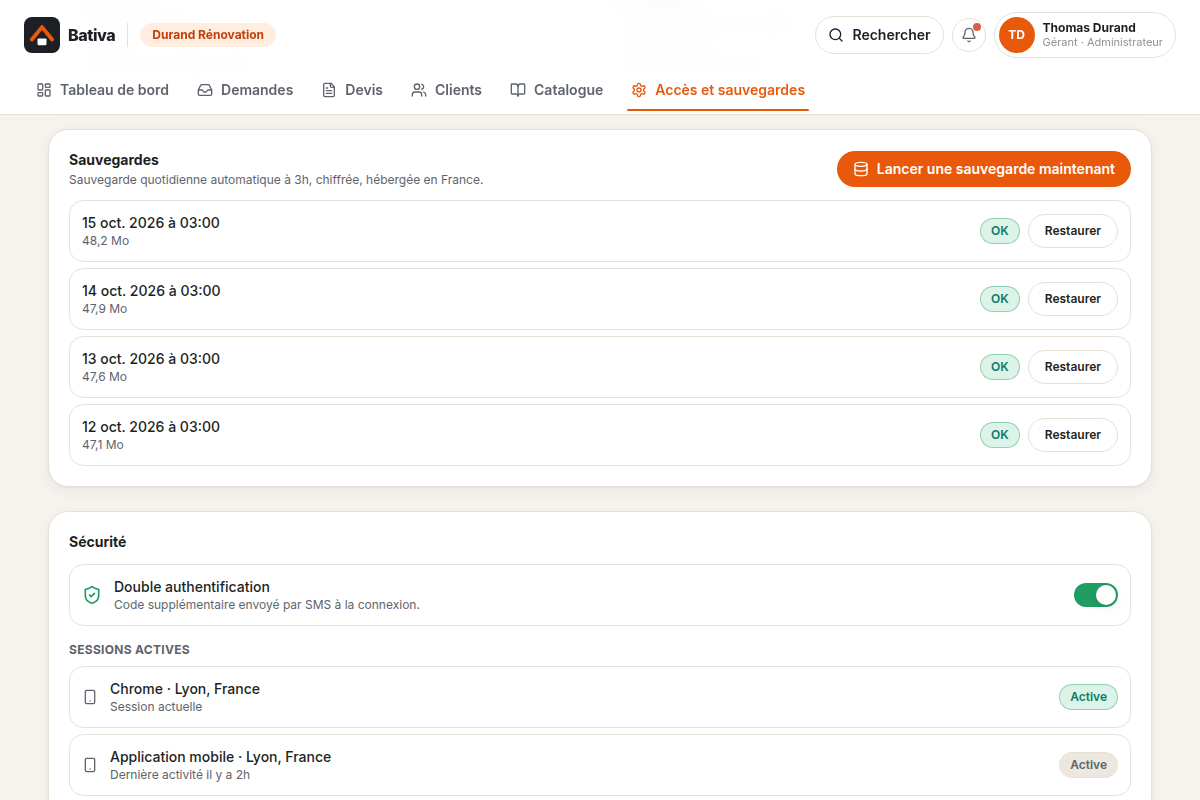The width and height of the screenshot is (1200, 800).
Task: Select the Accès et sauvegardes tab
Action: click(718, 90)
